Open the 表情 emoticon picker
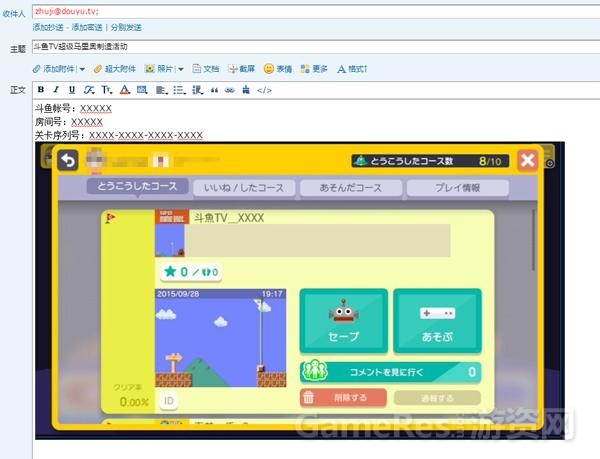Viewport: 600px width, 459px height. [278, 69]
